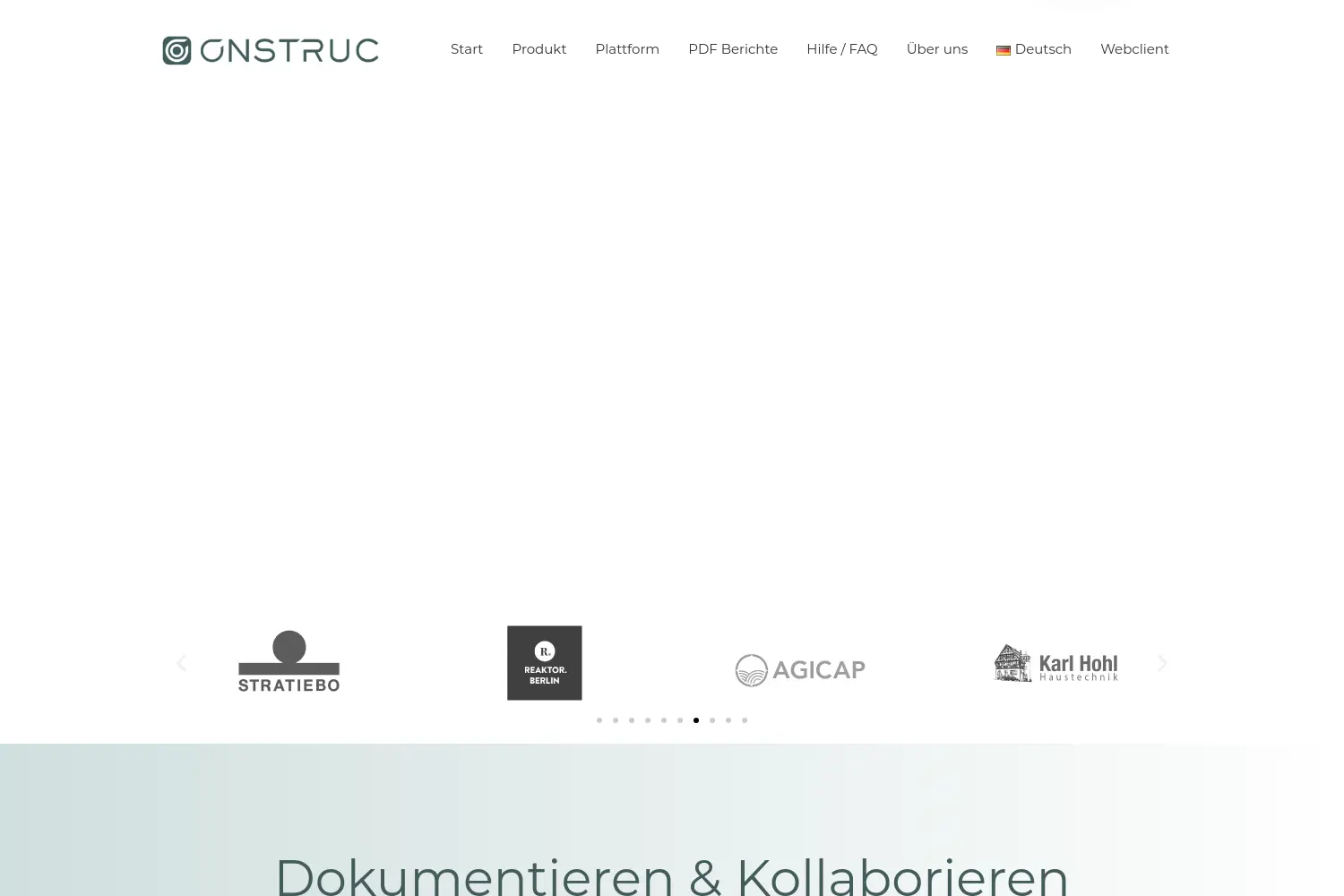This screenshot has height=896, width=1344.
Task: Open the Webclient link
Action: [x=1134, y=49]
